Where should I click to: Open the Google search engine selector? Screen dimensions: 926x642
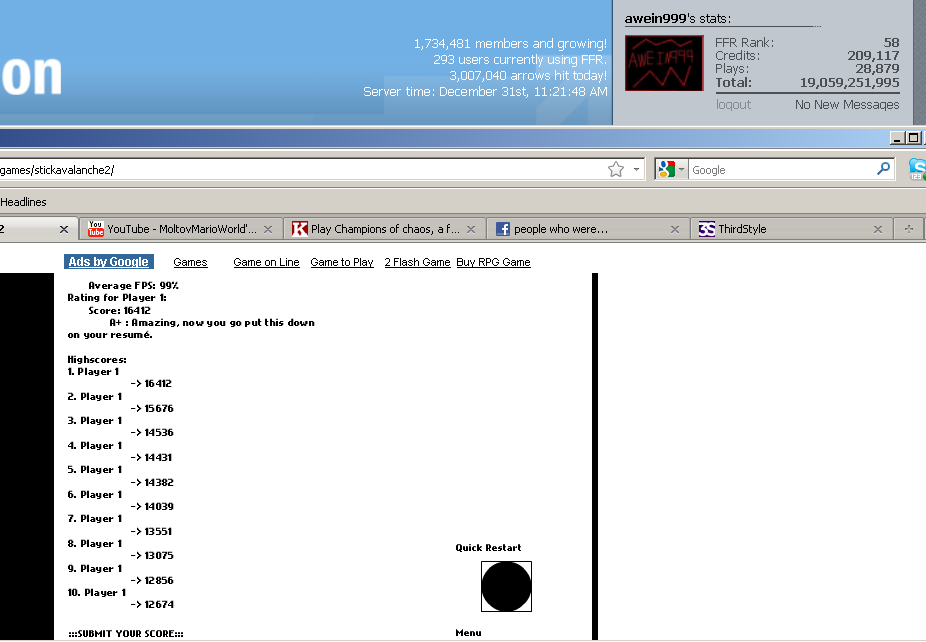coord(672,170)
